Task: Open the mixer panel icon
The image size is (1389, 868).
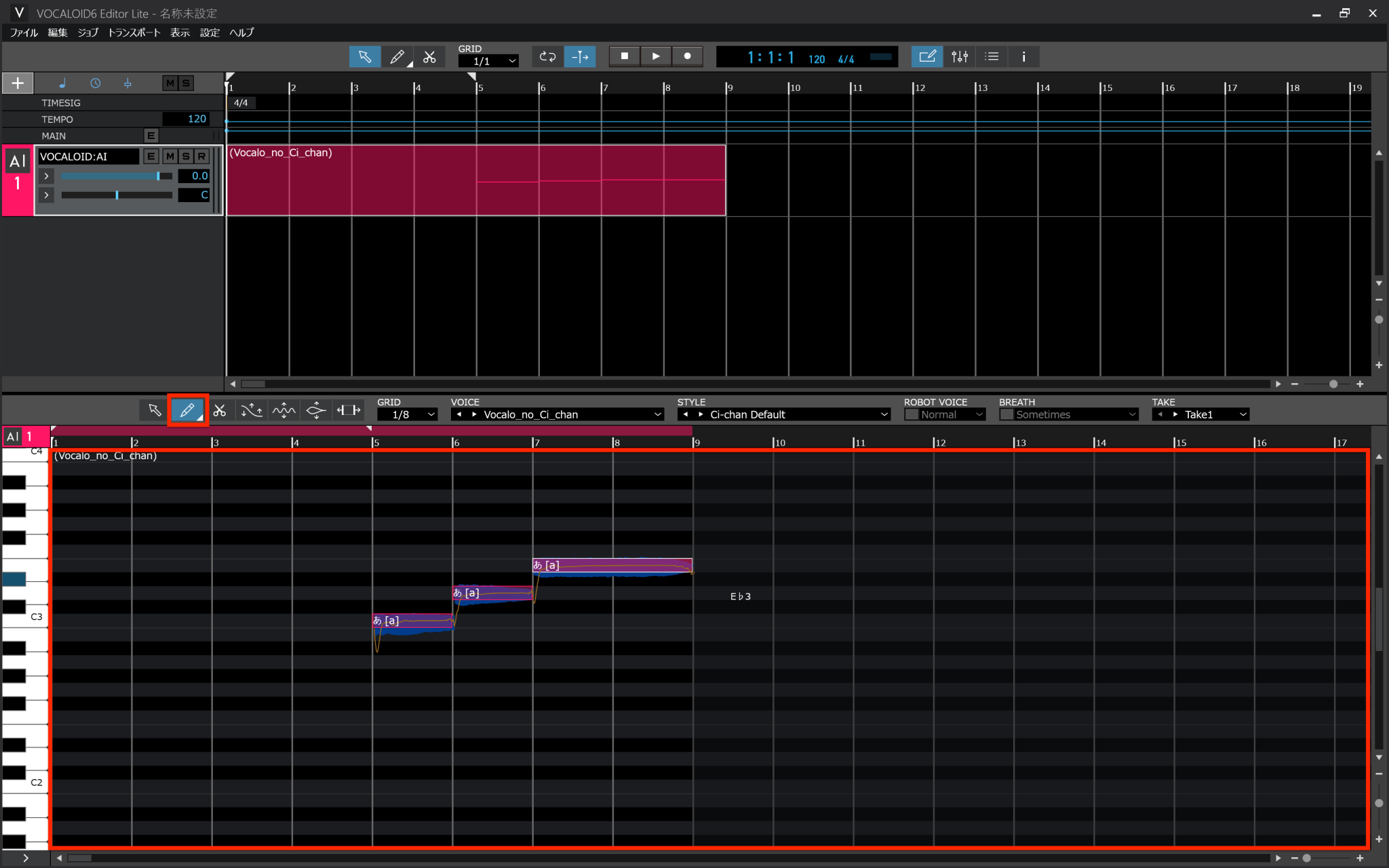Action: (x=958, y=56)
